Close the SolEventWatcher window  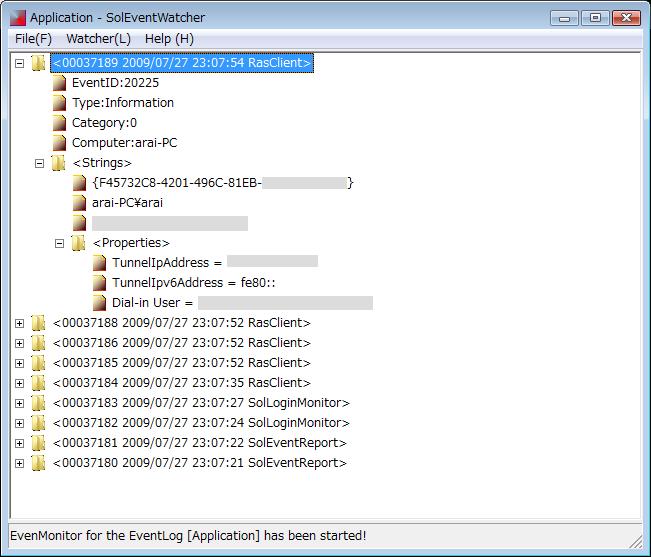(627, 18)
